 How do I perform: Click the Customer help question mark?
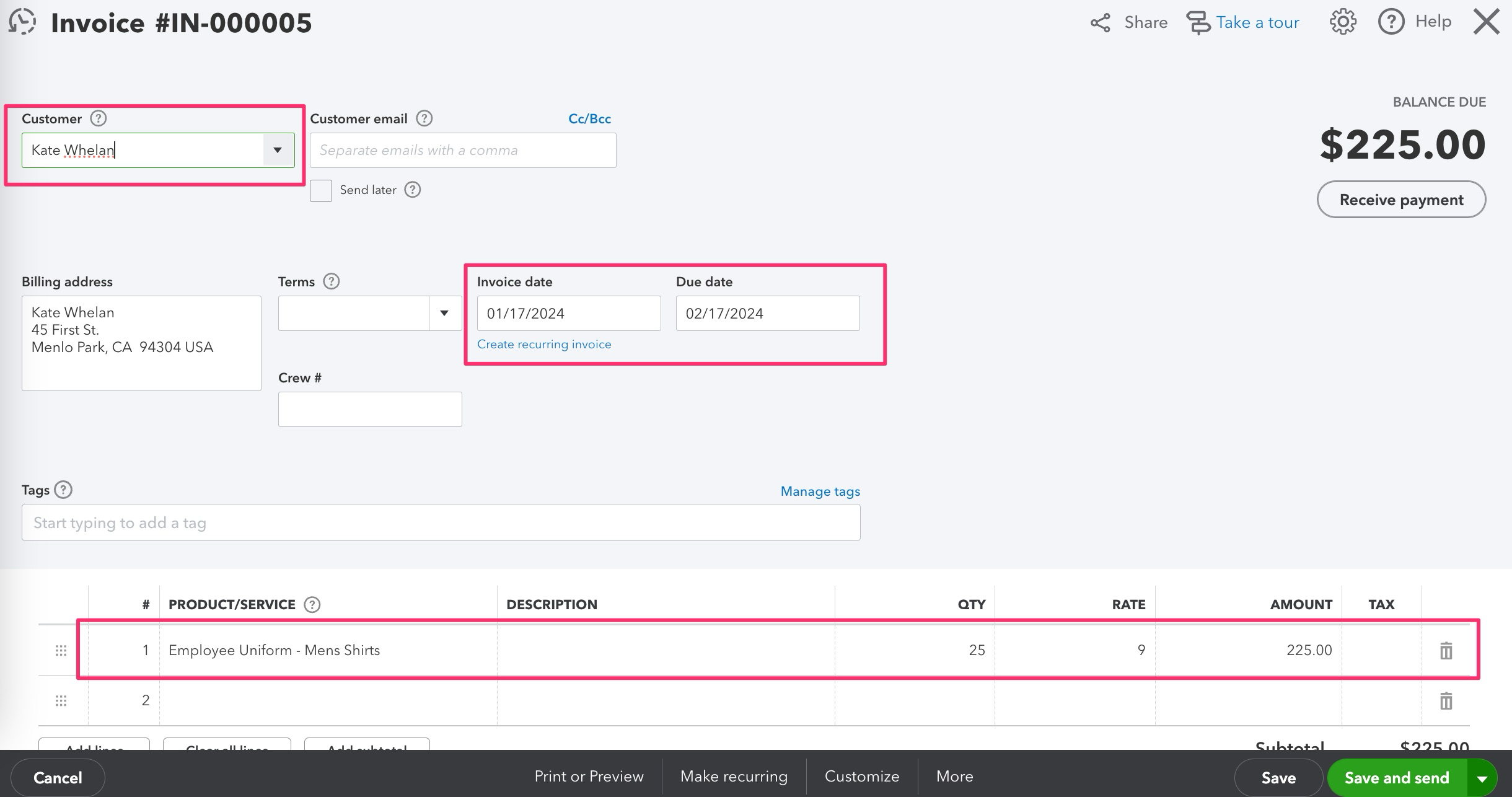[99, 118]
